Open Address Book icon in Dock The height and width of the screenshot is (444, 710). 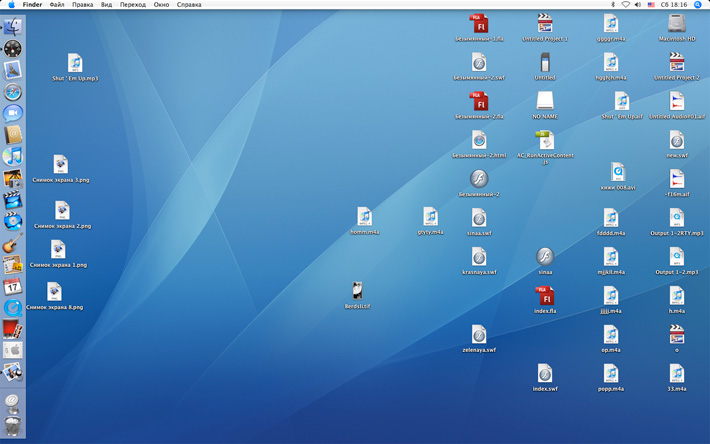click(13, 135)
